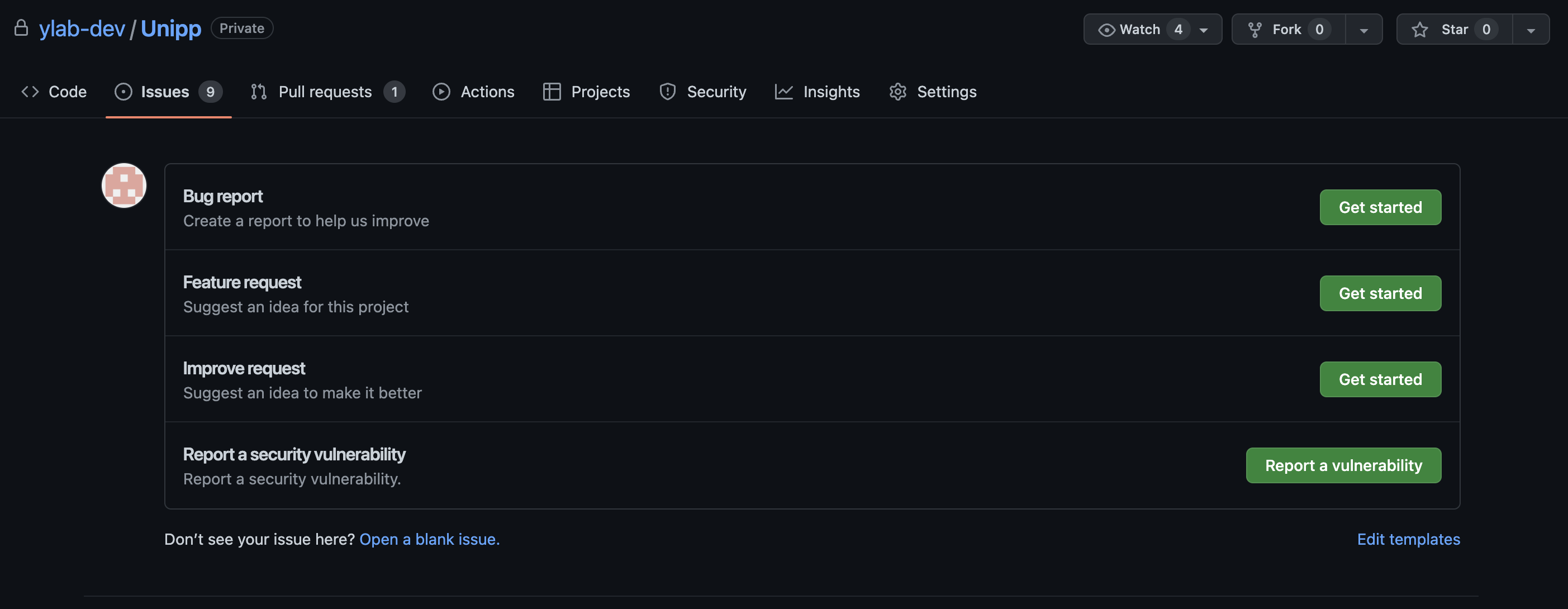Click the Settings gear icon
Image resolution: width=1568 pixels, height=609 pixels.
tap(897, 92)
